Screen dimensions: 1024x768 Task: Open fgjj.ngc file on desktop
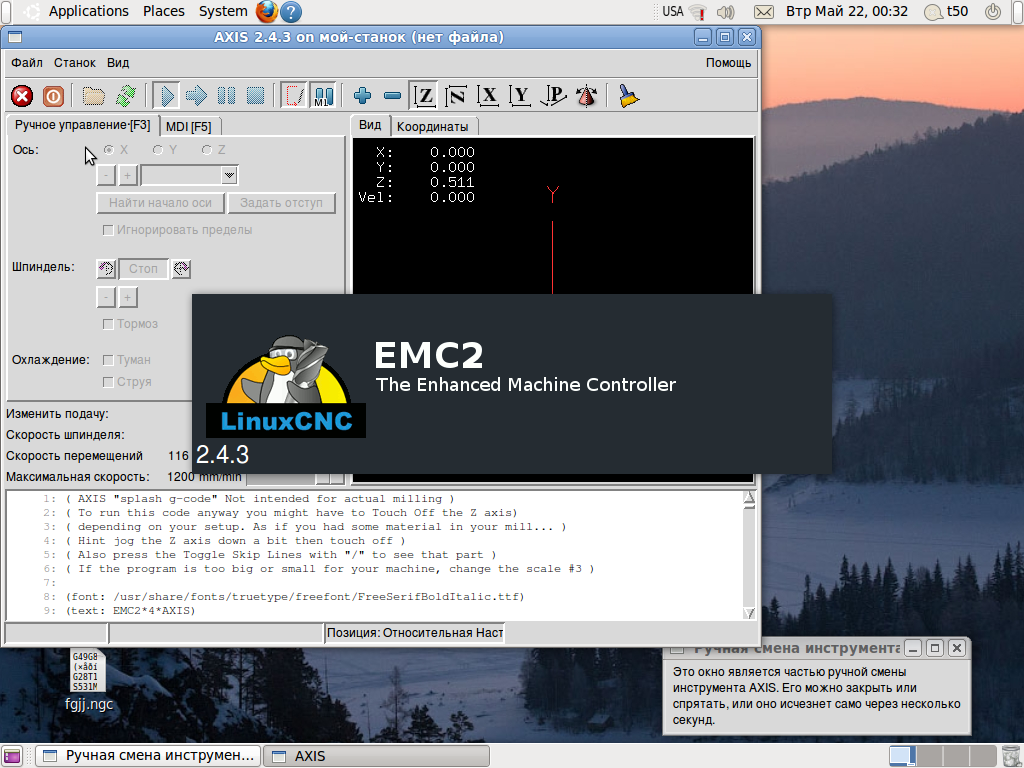click(x=88, y=679)
